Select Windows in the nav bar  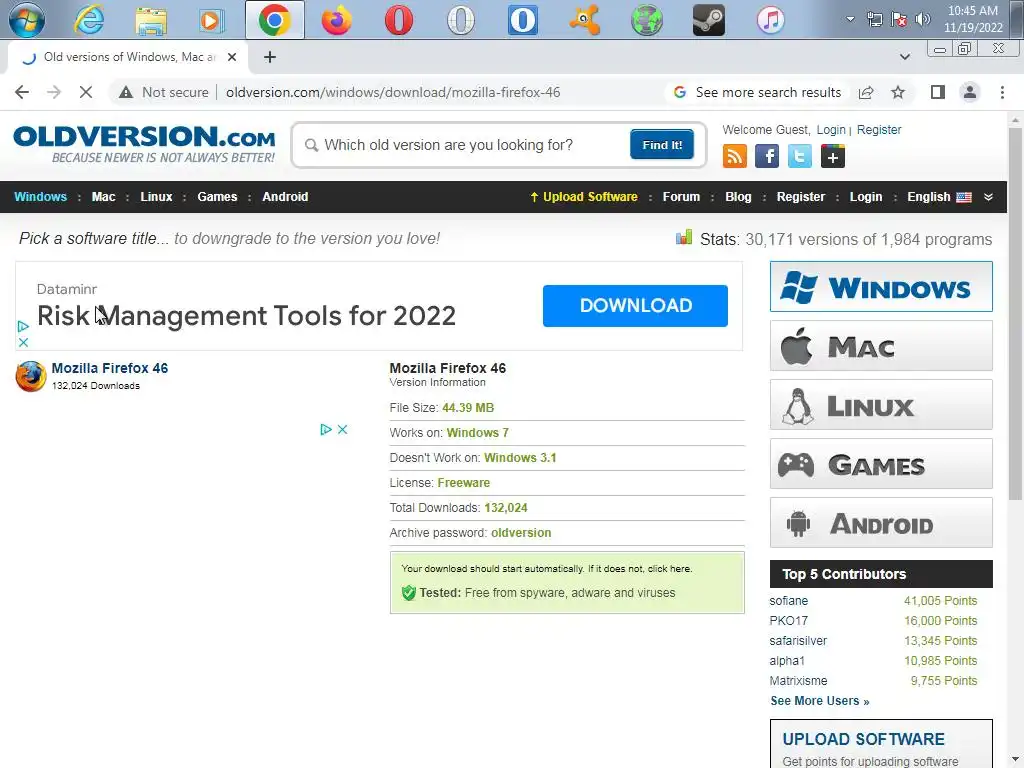pyautogui.click(x=40, y=197)
